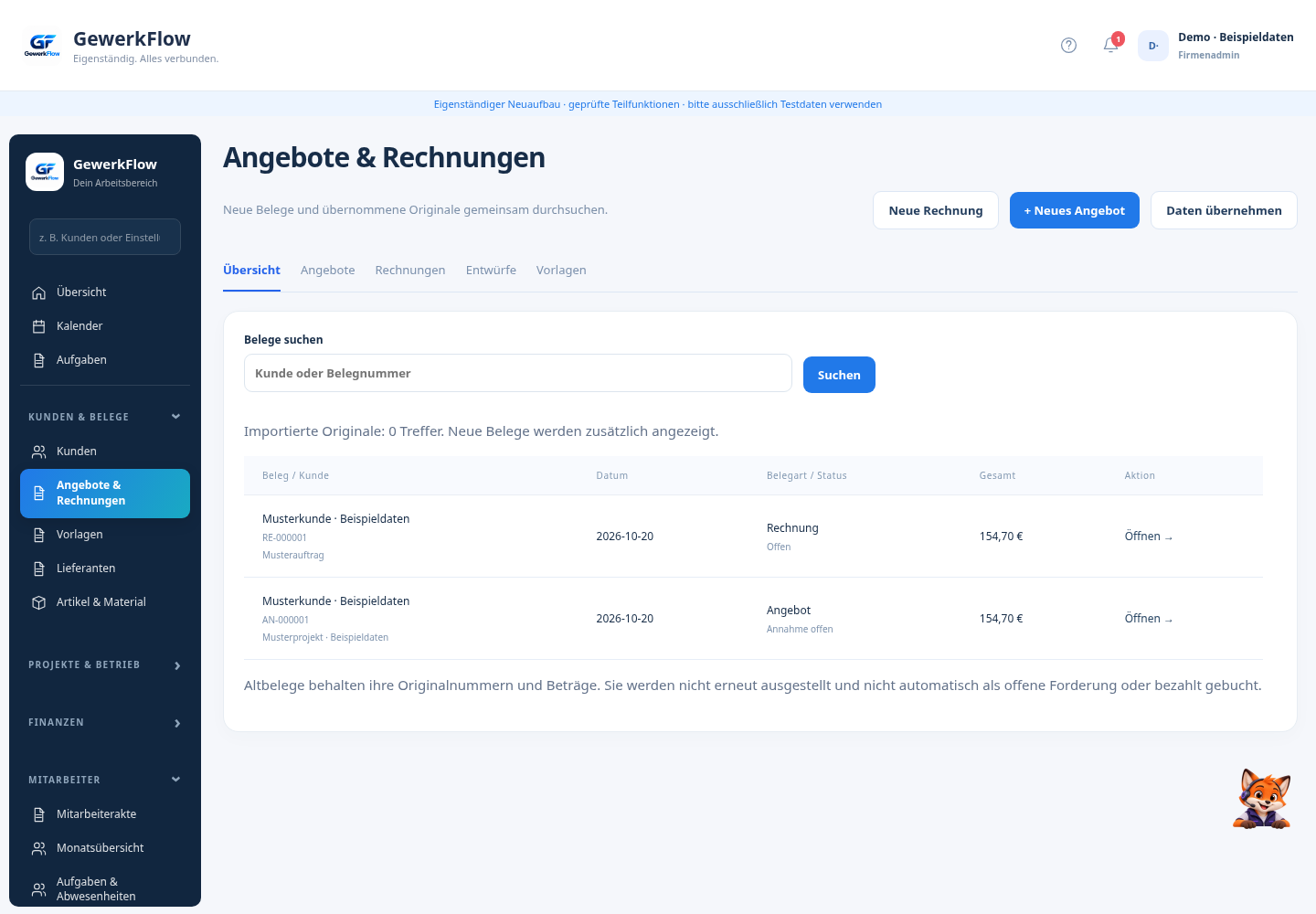Viewport: 1316px width, 914px height.
Task: Click the document icon beside Mitarbeiterakte
Action: [38, 814]
